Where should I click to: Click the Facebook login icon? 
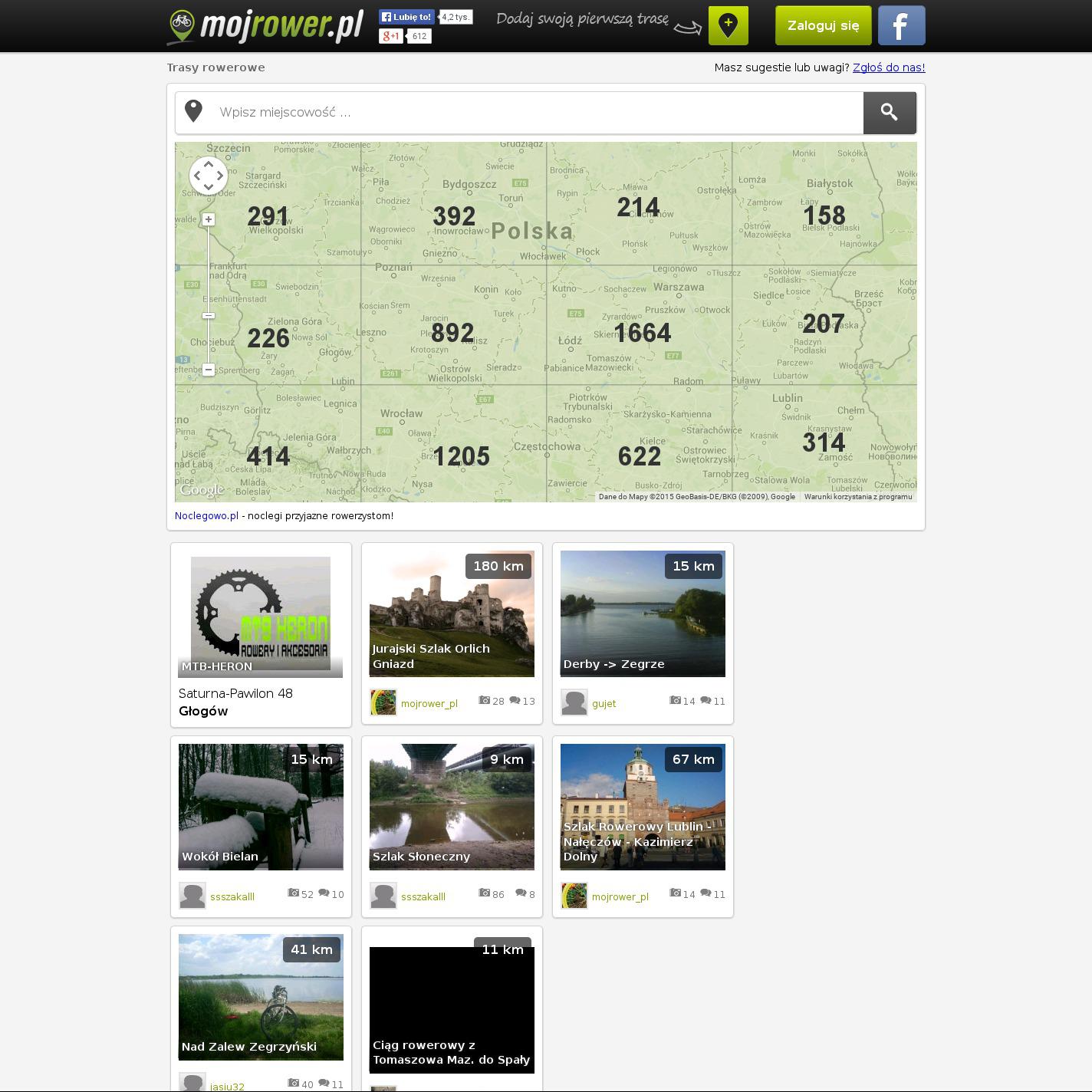coord(901,25)
